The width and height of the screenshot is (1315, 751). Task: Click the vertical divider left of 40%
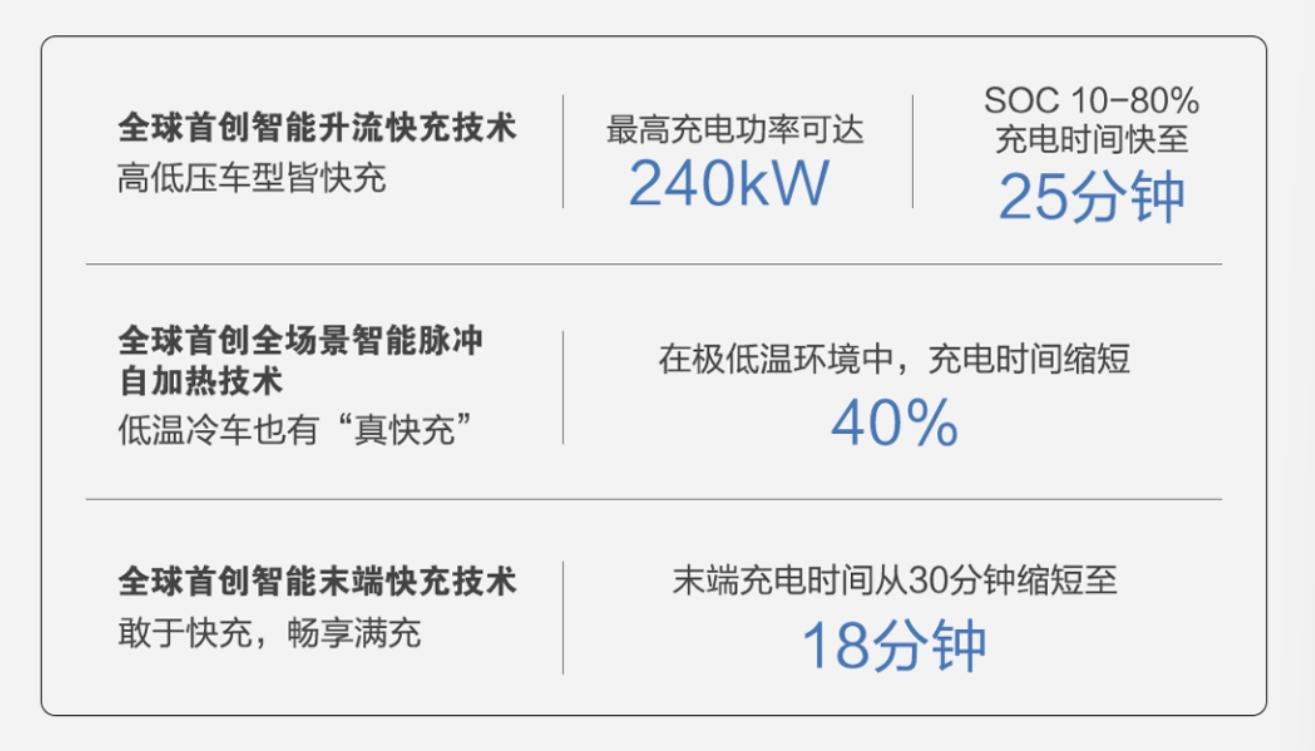pos(562,387)
